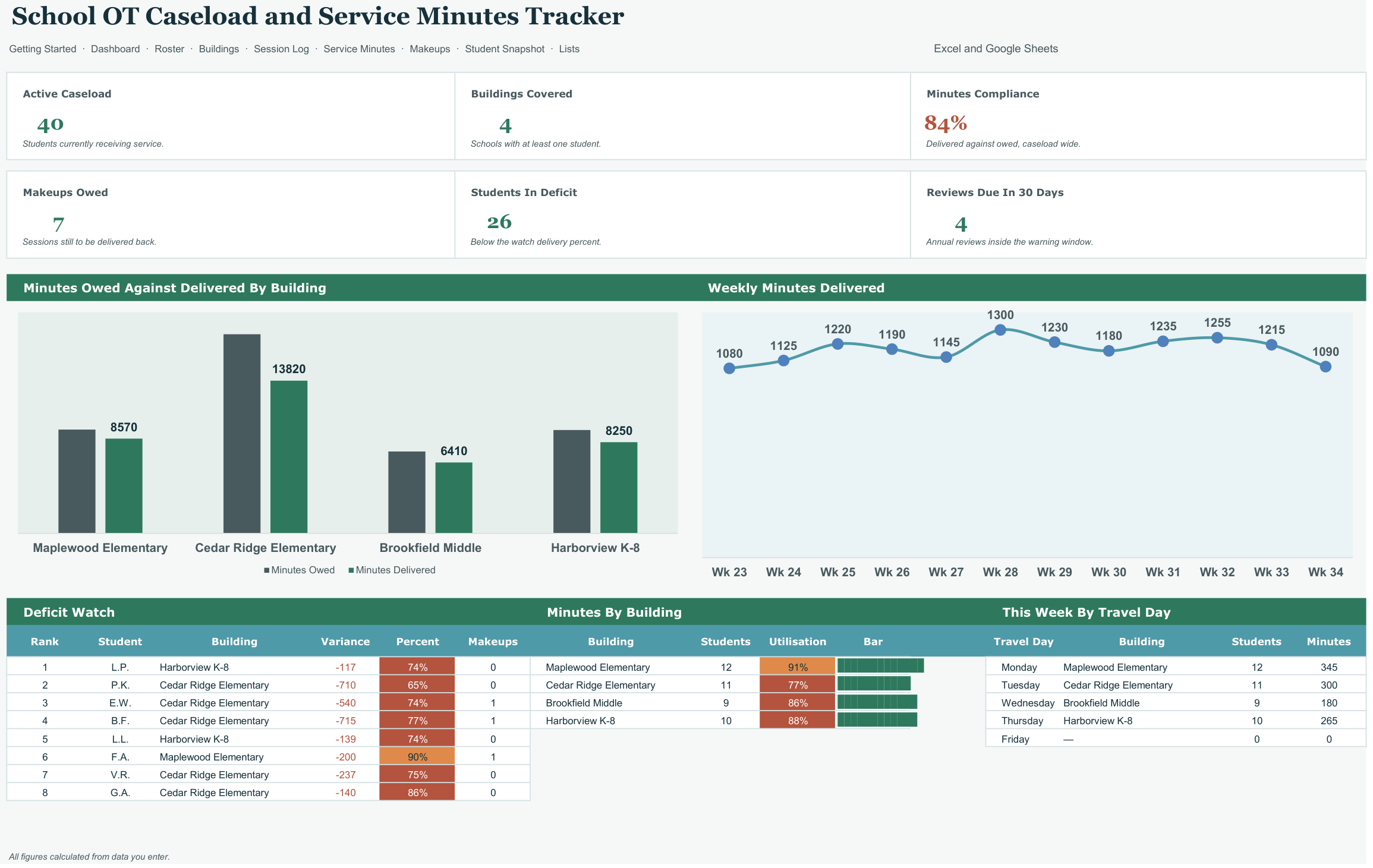
Task: Select variance -237 for student V.R.
Action: tap(345, 775)
